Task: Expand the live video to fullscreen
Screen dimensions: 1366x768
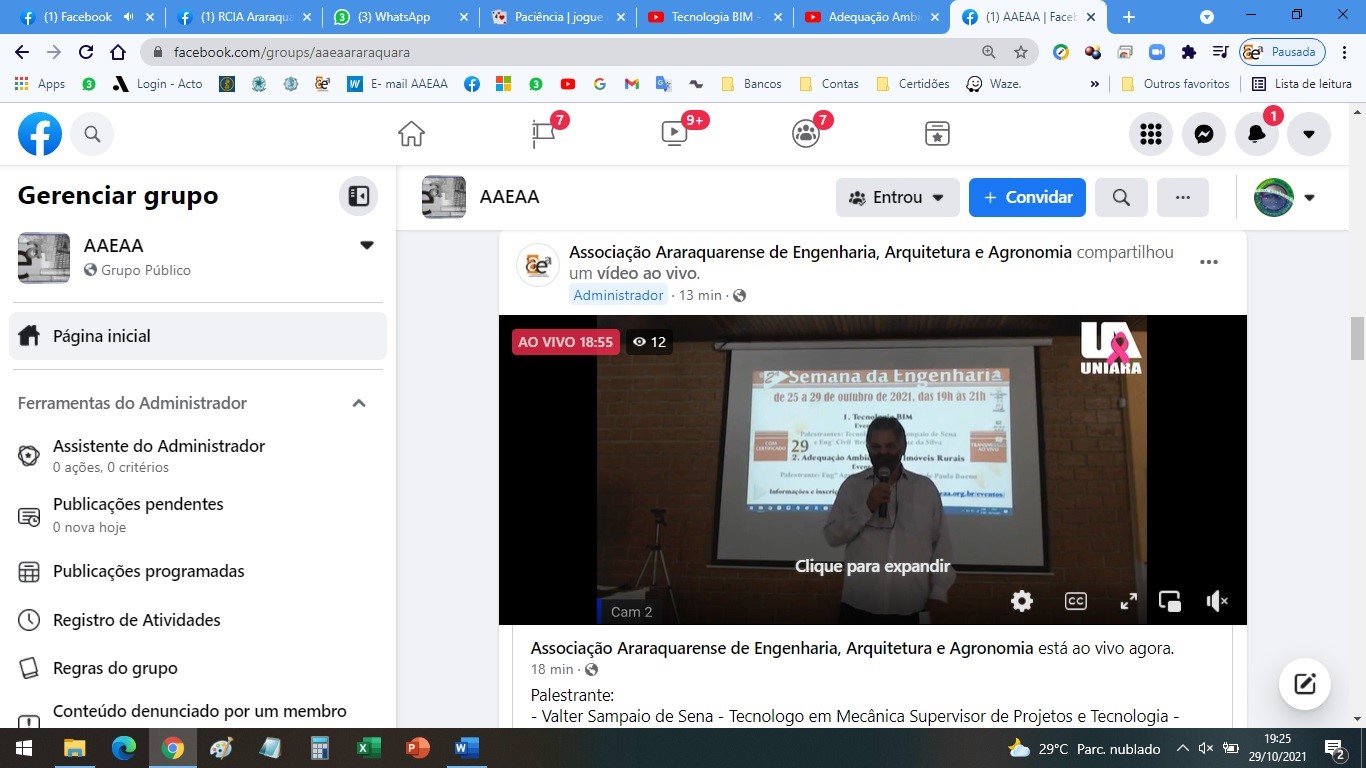Action: coord(1128,601)
